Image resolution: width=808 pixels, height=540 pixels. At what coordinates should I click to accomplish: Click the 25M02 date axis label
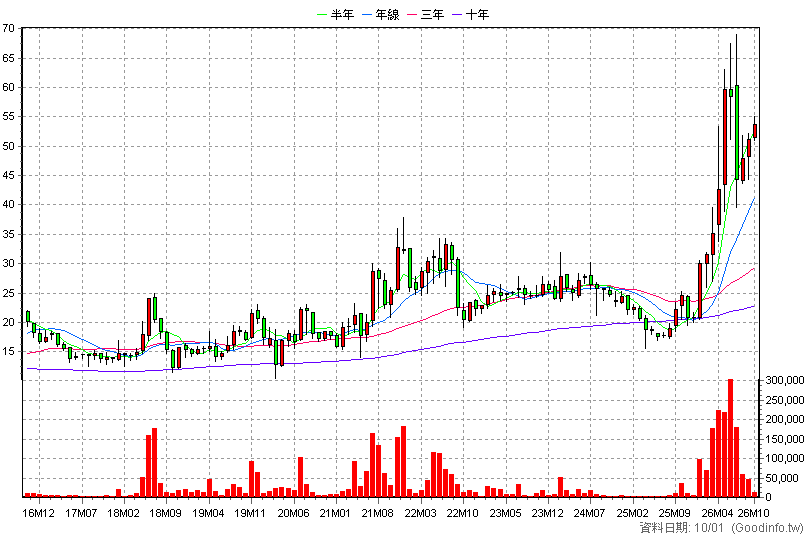[x=632, y=513]
